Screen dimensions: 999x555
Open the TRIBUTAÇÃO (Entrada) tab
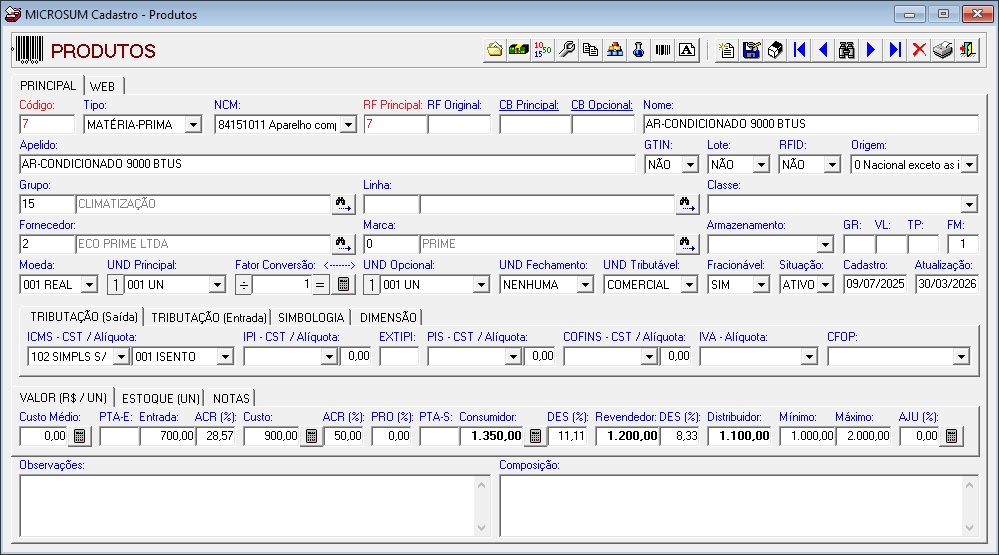208,317
